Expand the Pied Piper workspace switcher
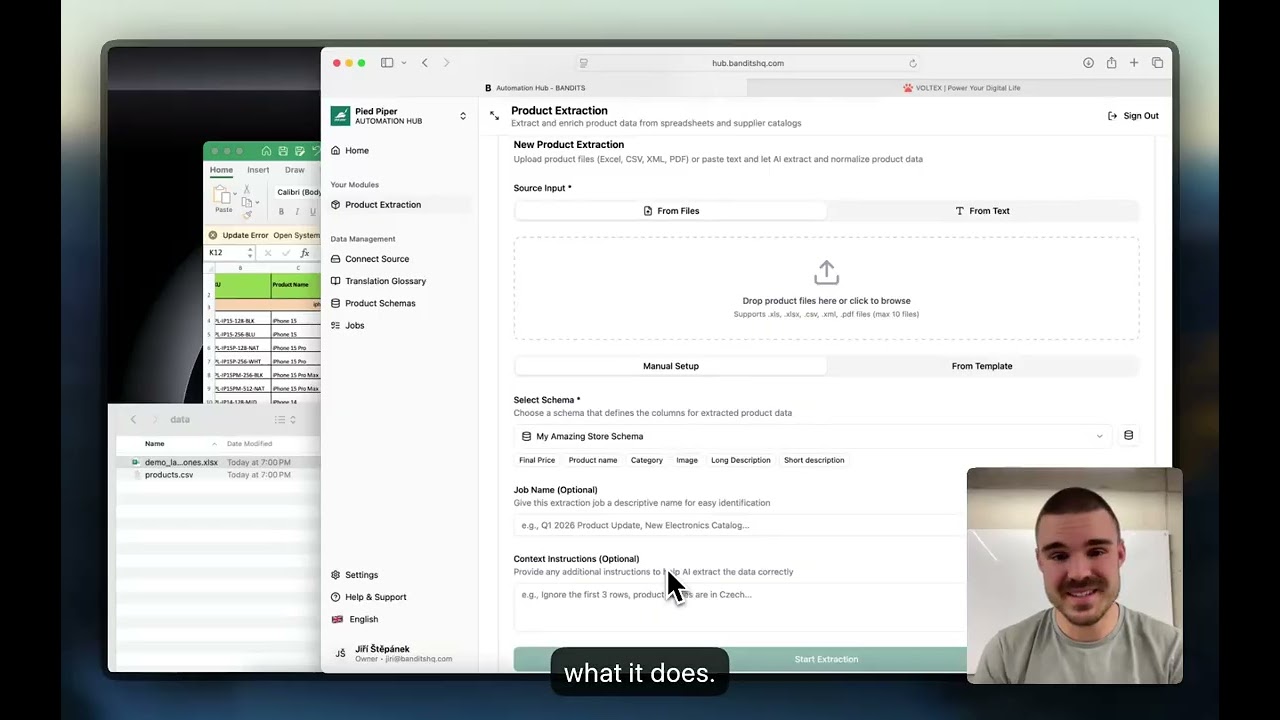This screenshot has width=1280, height=720. coord(463,116)
